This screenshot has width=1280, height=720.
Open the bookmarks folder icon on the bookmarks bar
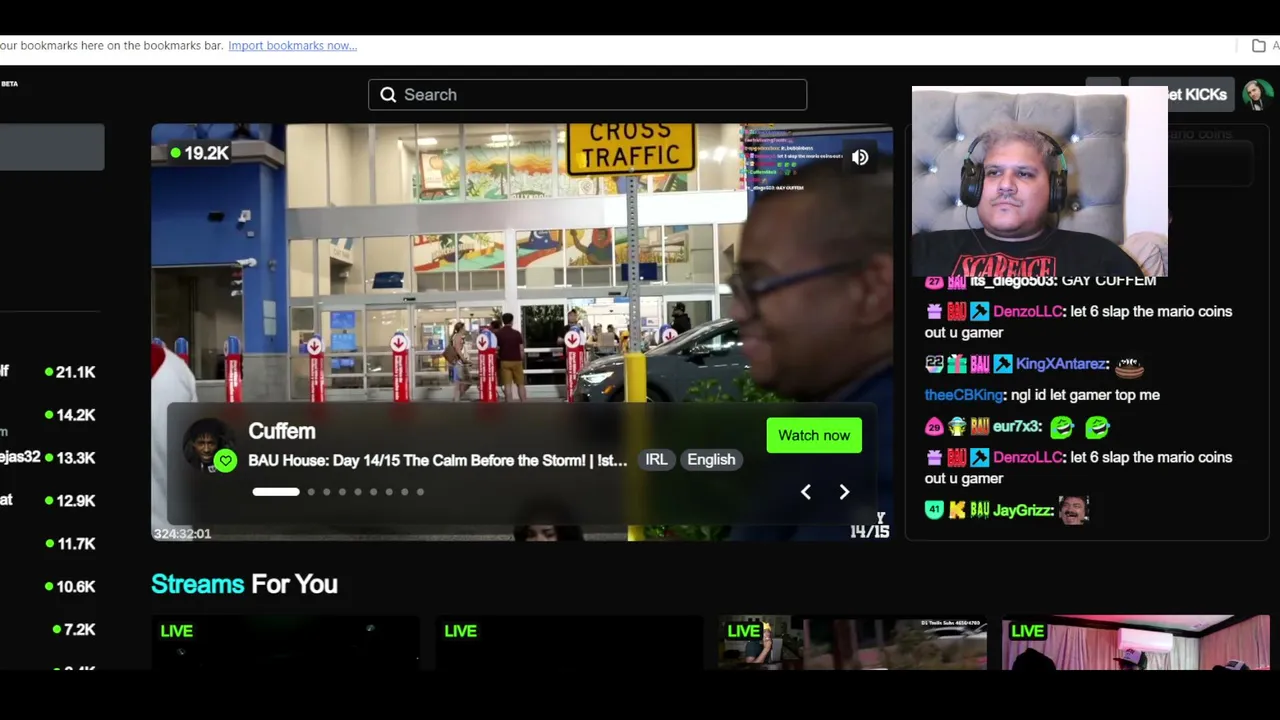pos(1258,46)
